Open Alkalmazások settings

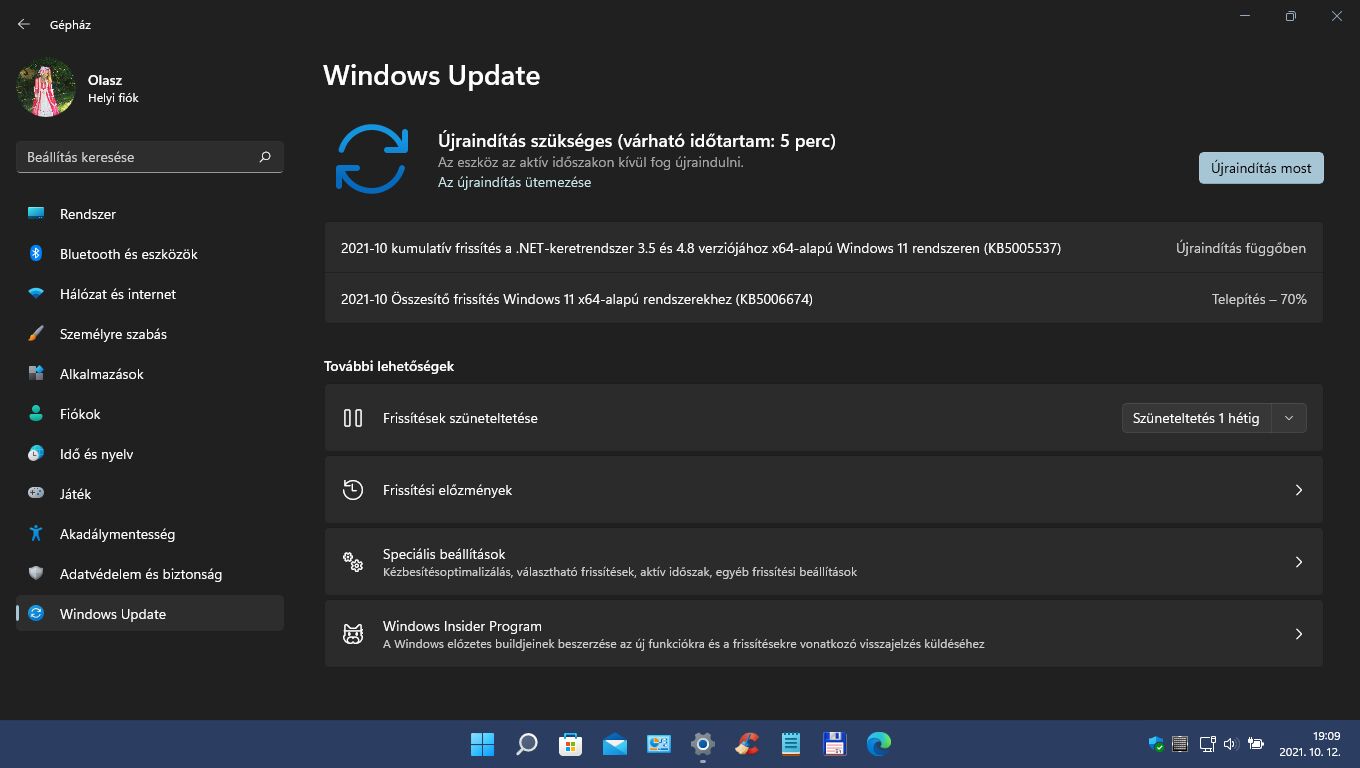coord(150,374)
